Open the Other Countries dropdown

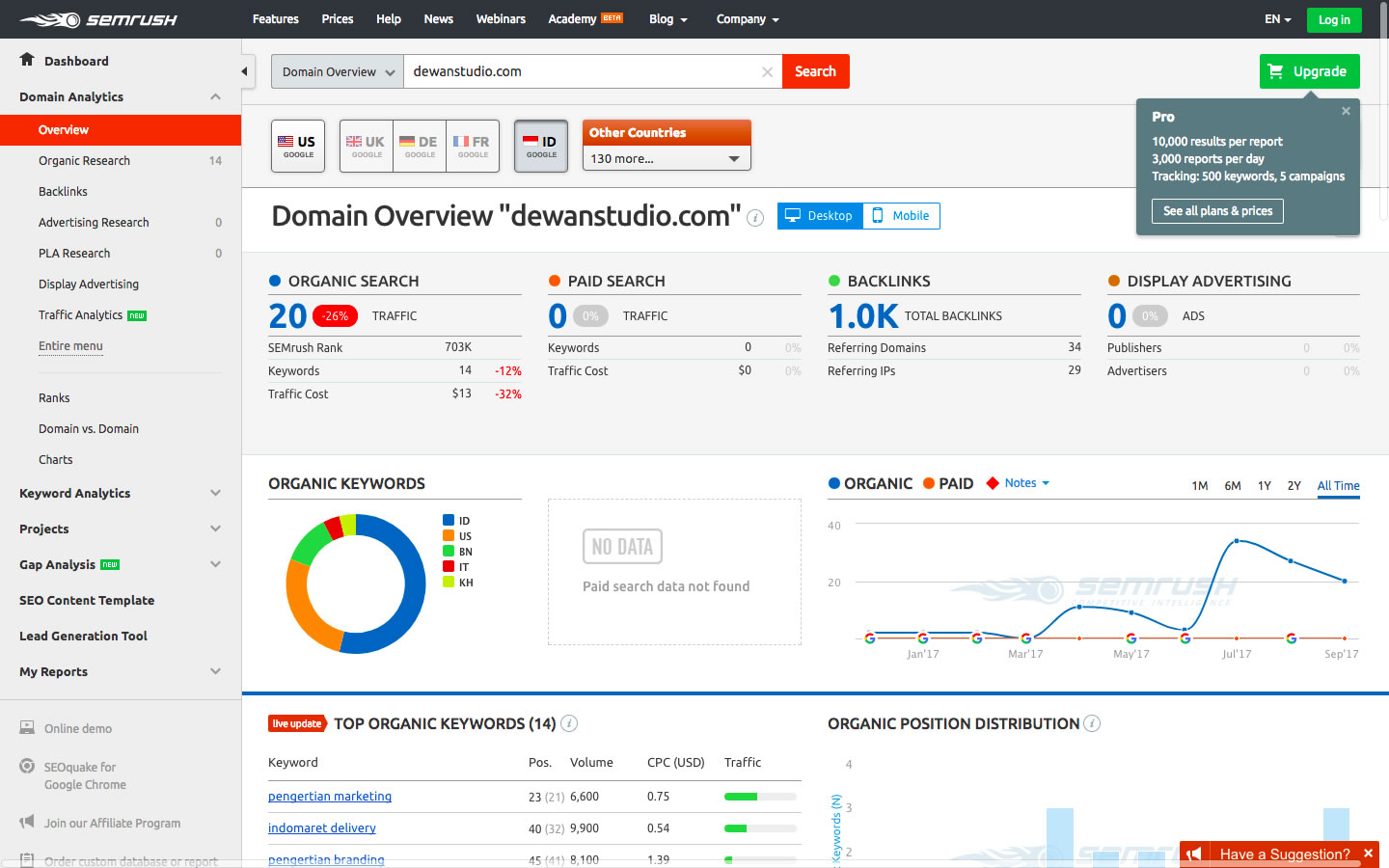tap(666, 158)
